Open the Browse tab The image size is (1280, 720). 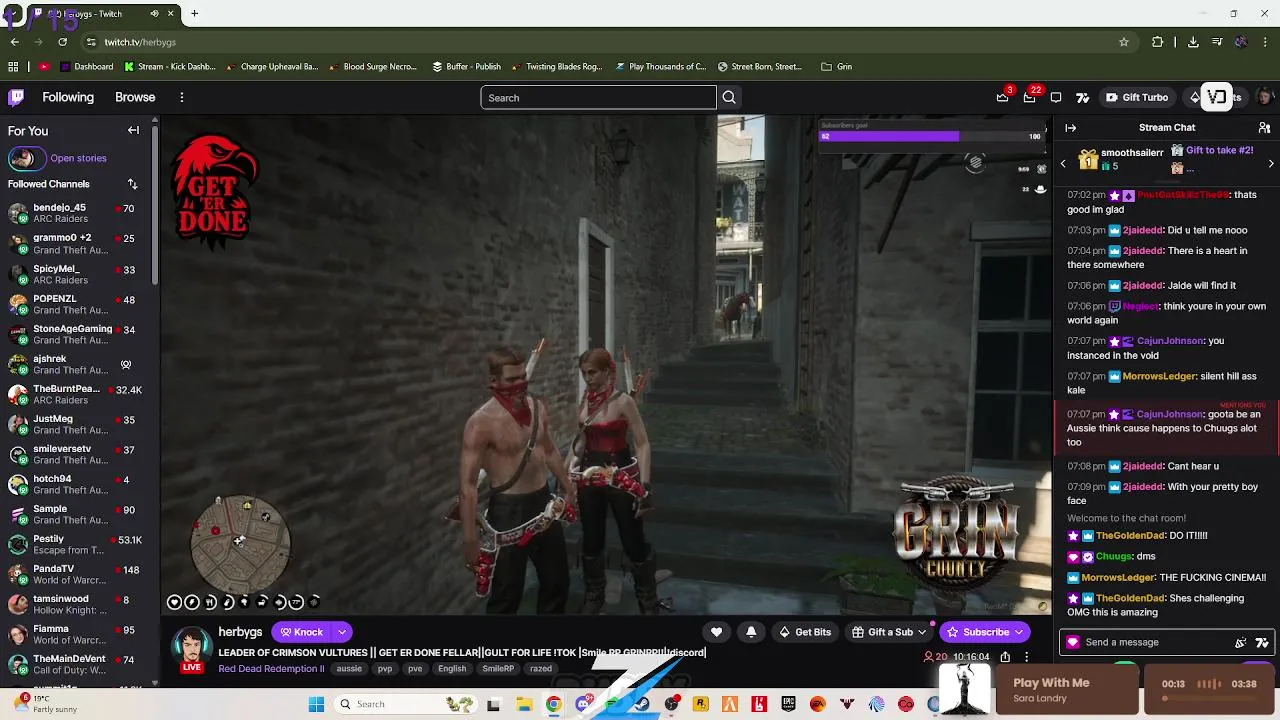click(x=135, y=97)
